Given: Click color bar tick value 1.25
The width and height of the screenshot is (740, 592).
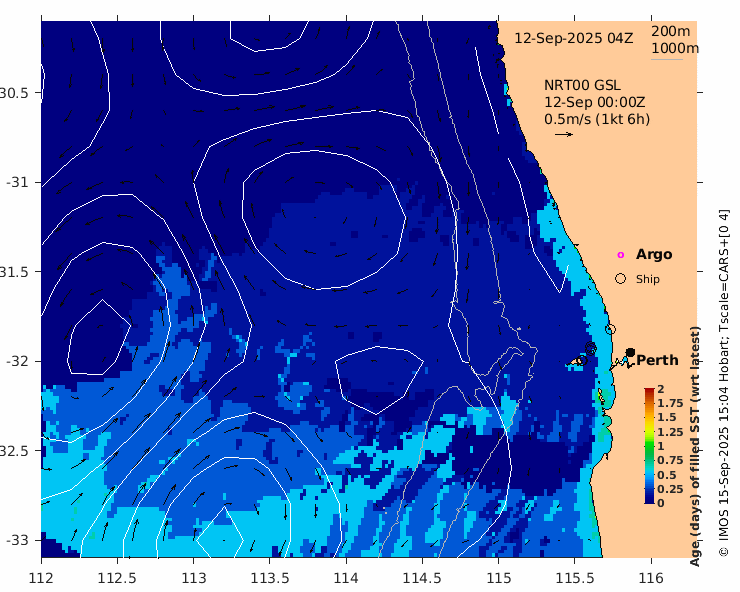Looking at the screenshot, I should pyautogui.click(x=670, y=432).
